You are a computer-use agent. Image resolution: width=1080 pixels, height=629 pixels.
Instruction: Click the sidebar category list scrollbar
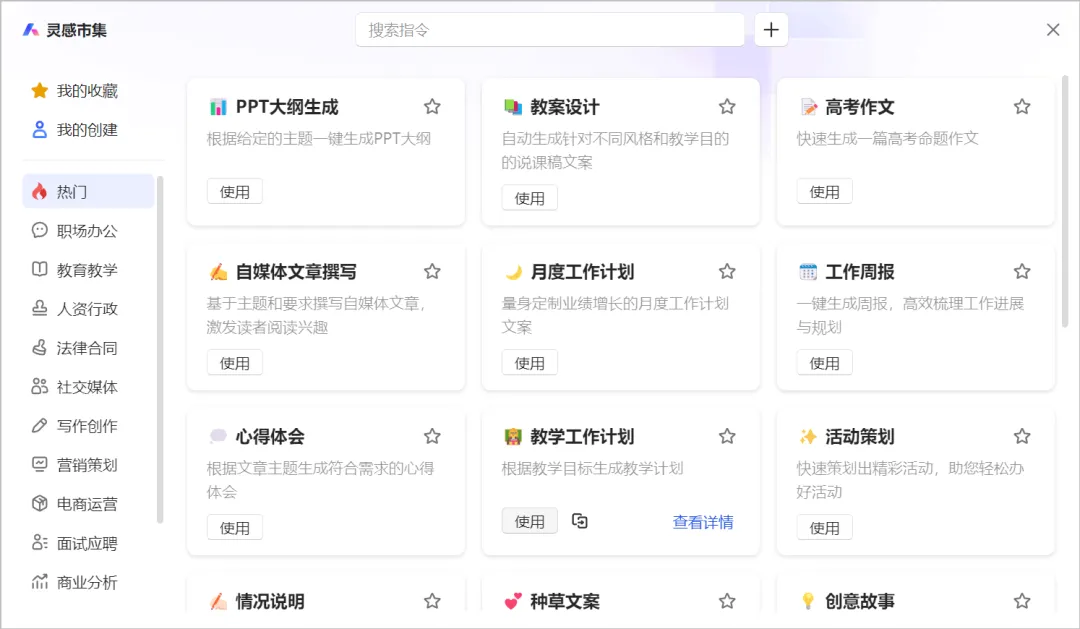[x=160, y=349]
